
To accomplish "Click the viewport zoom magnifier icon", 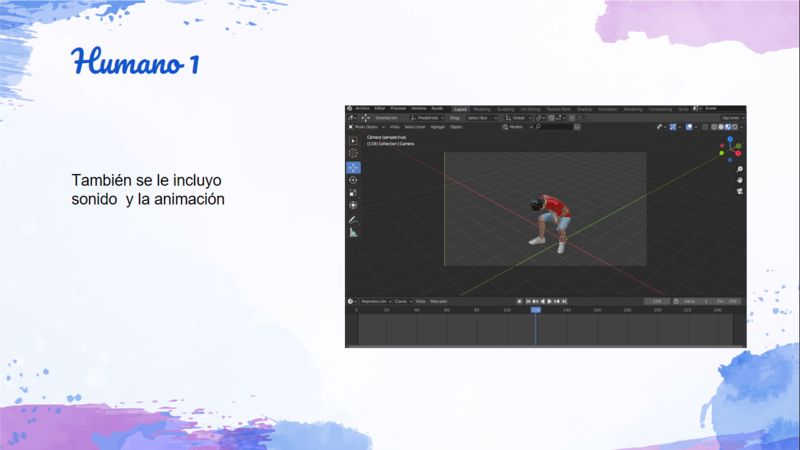I will (740, 171).
